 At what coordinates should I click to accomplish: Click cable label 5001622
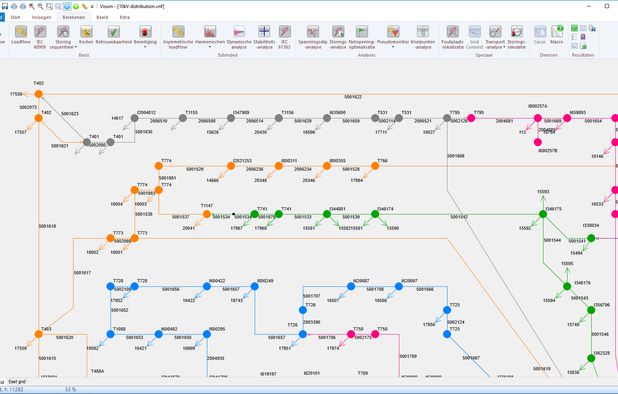point(353,97)
